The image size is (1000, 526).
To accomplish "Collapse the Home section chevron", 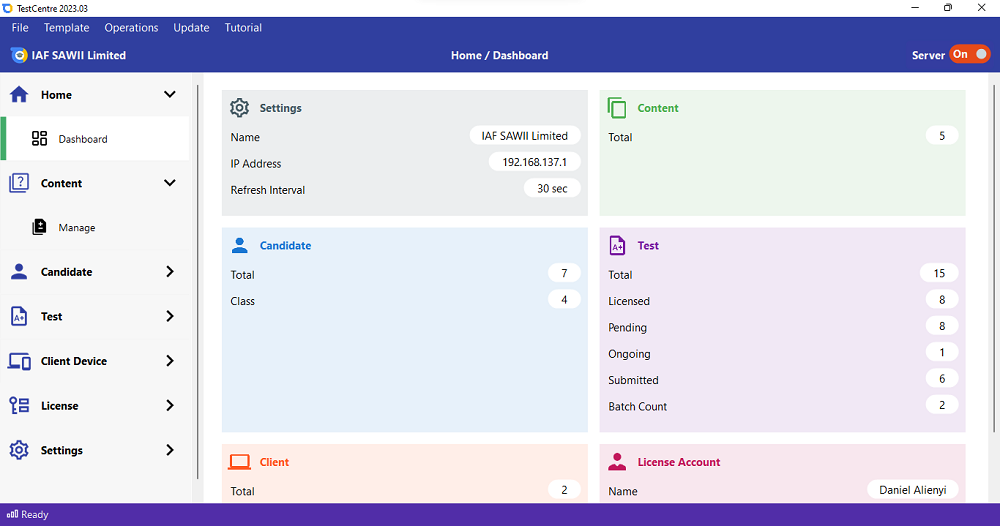I will 170,94.
